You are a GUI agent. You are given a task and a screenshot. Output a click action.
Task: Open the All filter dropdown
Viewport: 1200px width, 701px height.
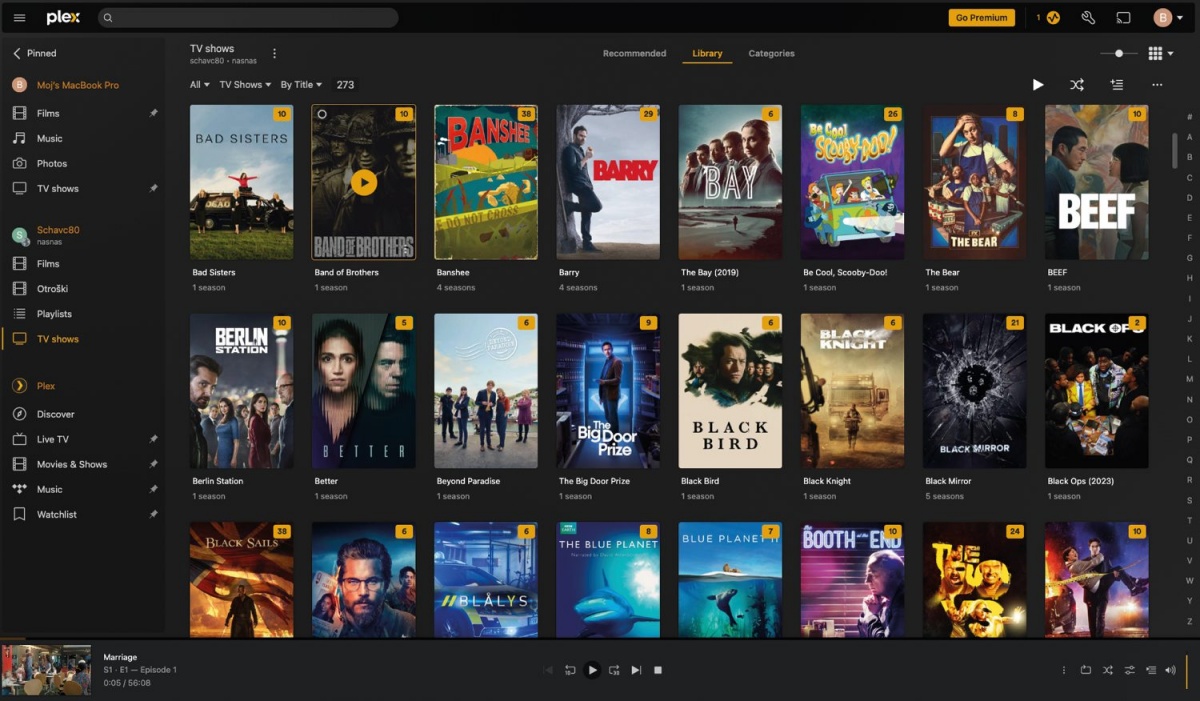pos(200,85)
